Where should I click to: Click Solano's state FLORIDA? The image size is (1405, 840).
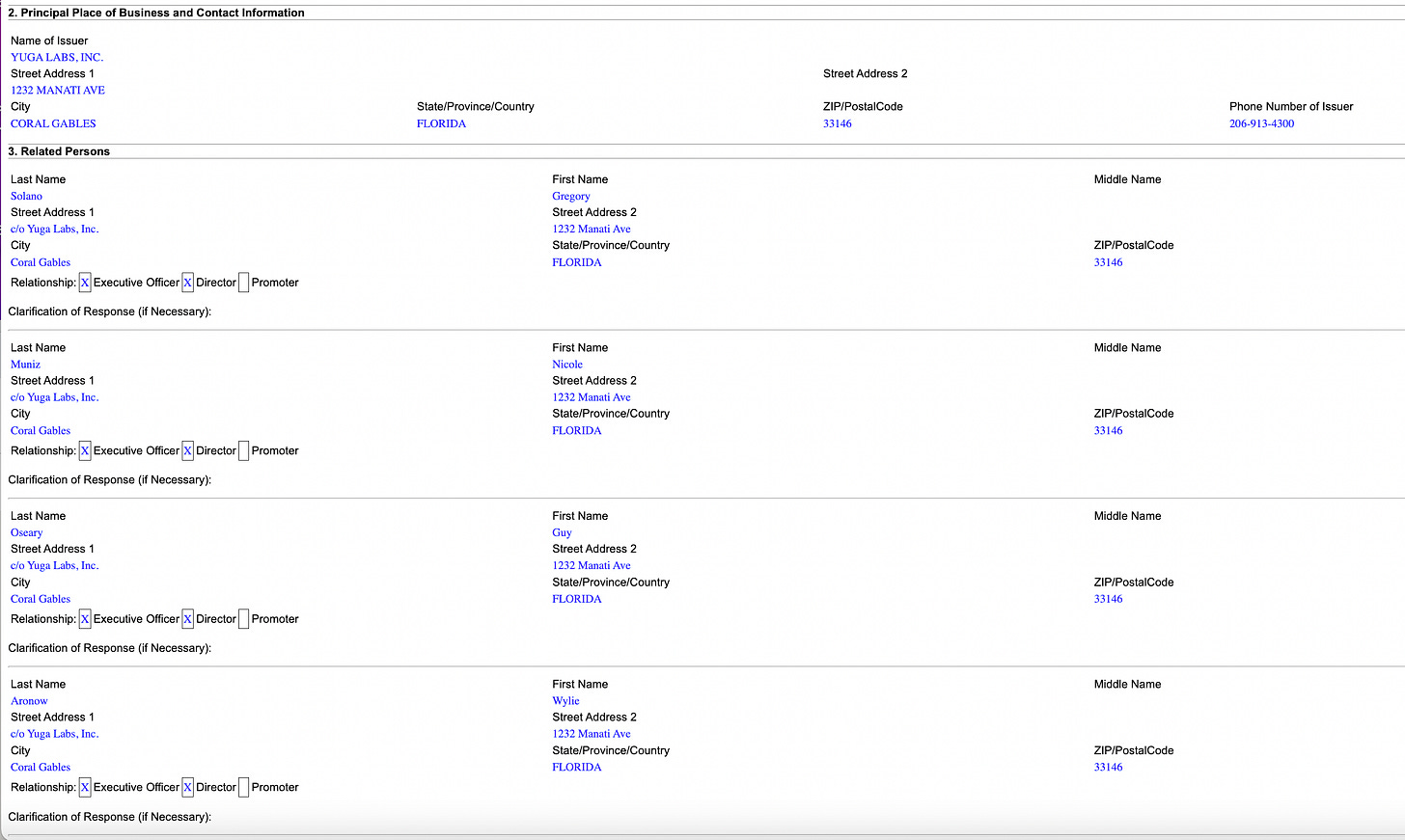[577, 262]
